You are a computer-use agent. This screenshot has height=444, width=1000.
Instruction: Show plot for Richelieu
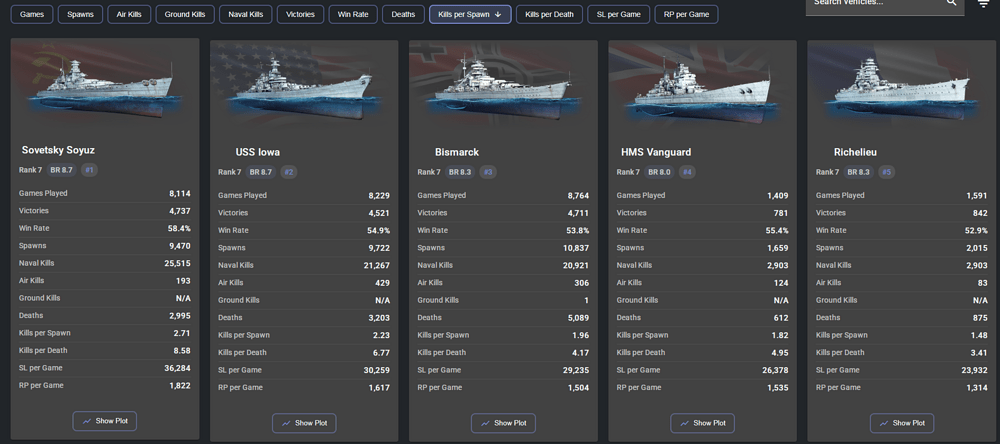tap(902, 423)
